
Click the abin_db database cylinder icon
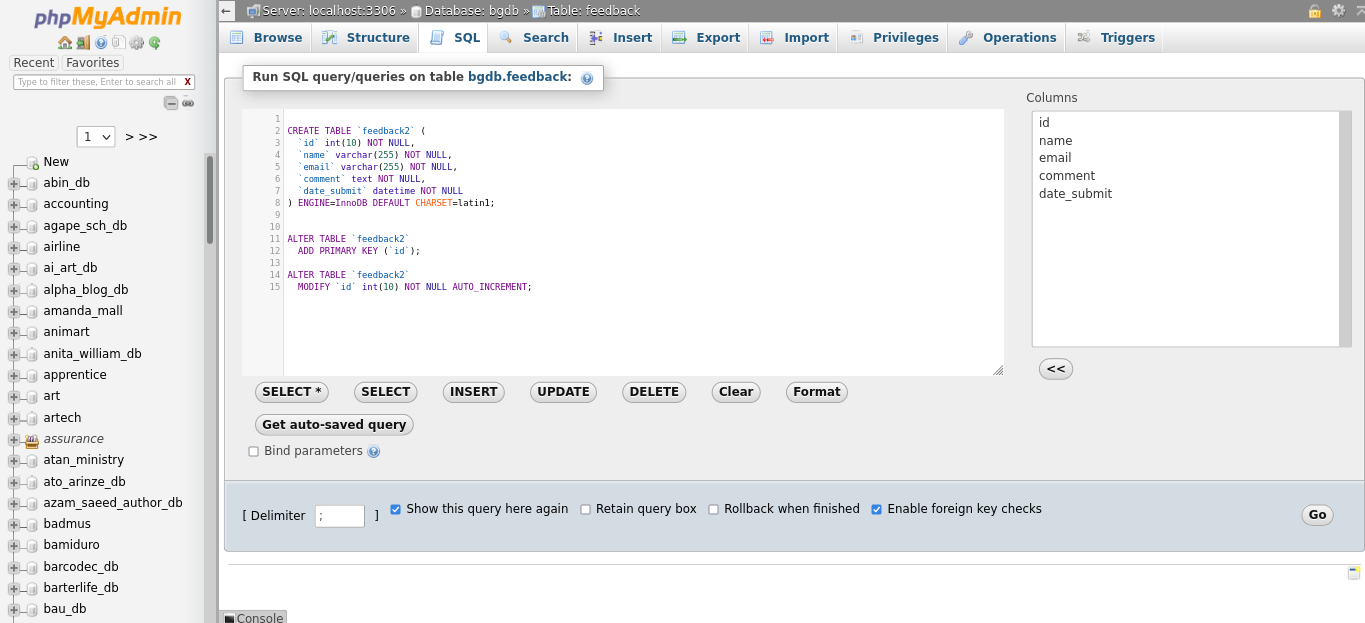pyautogui.click(x=32, y=183)
